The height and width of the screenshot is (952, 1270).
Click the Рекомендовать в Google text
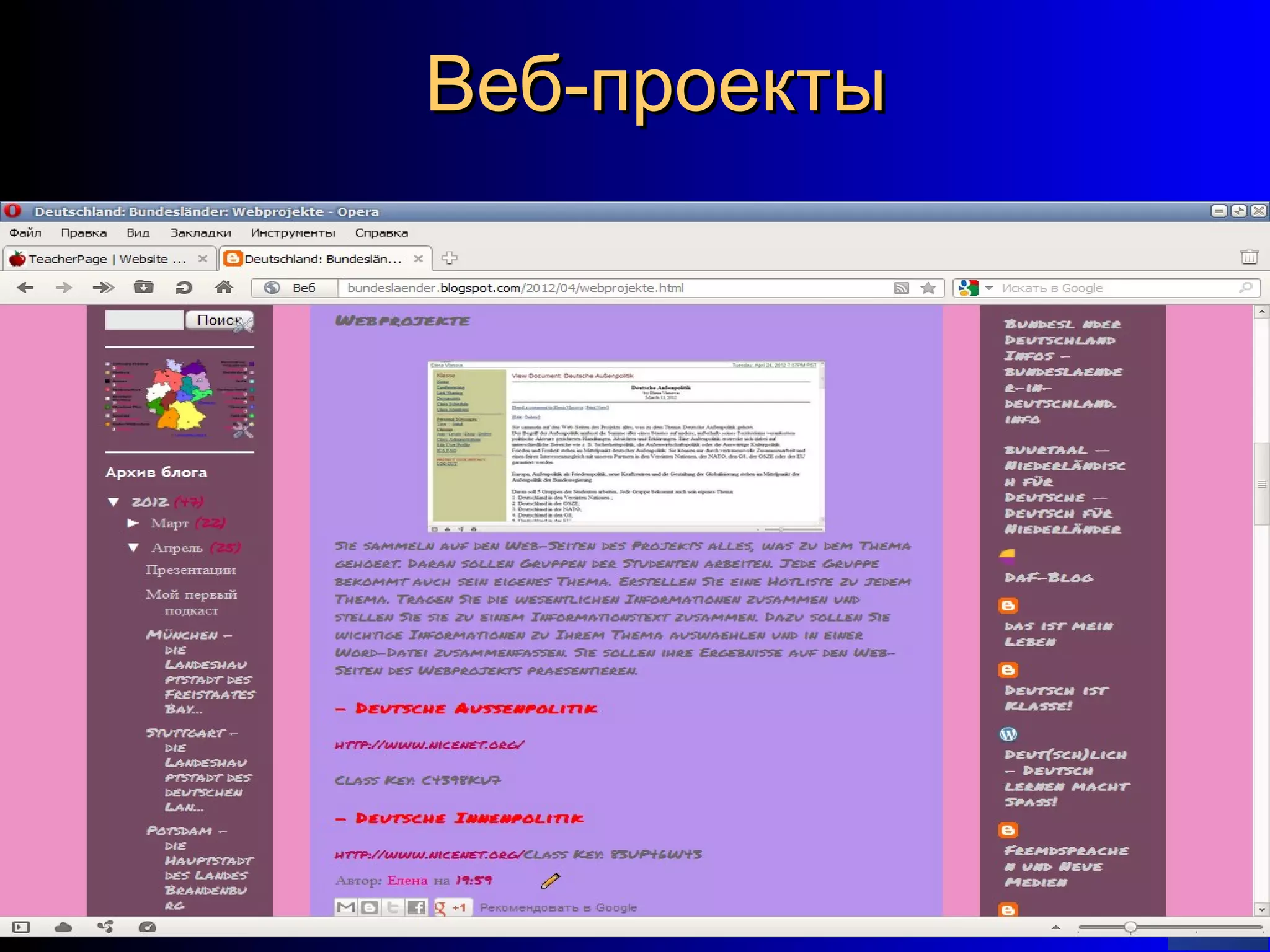click(x=558, y=907)
